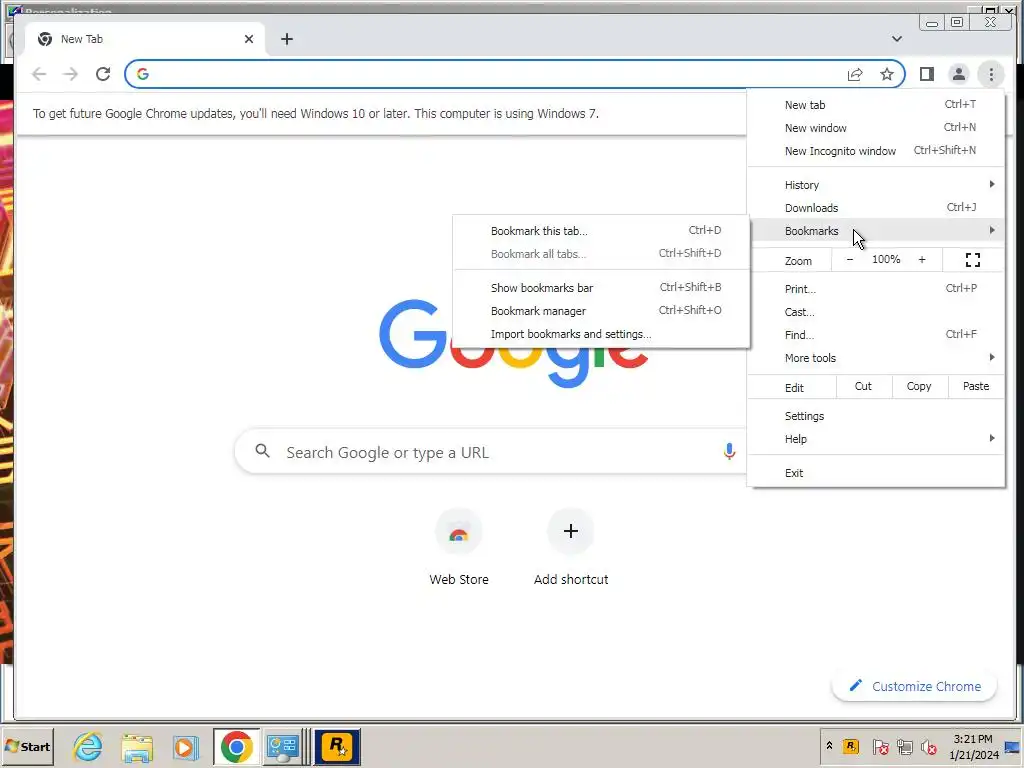Click Paste in the Edit row
Viewport: 1024px width, 768px height.
point(976,387)
